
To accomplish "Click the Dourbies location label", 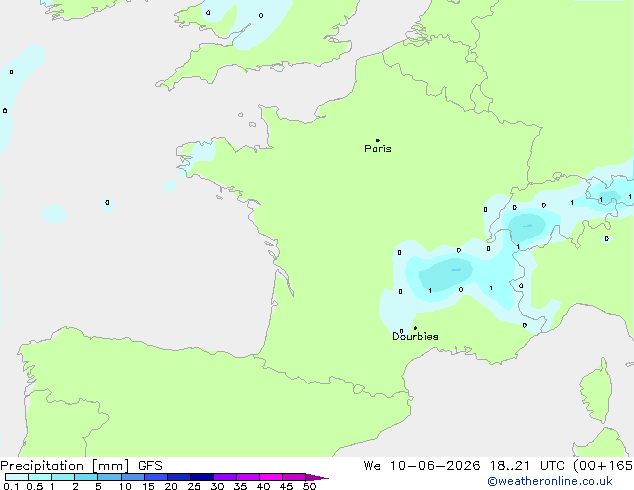I will [415, 336].
